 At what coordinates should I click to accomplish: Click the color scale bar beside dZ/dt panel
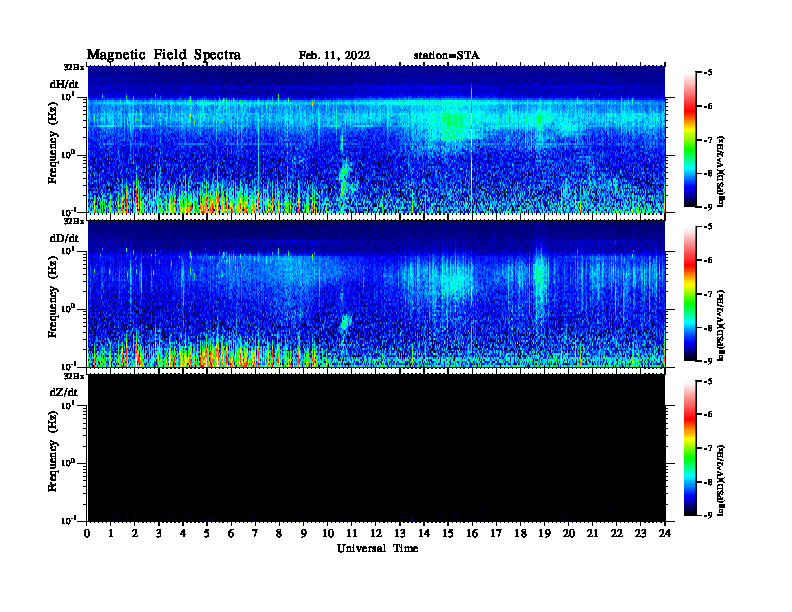tap(690, 448)
